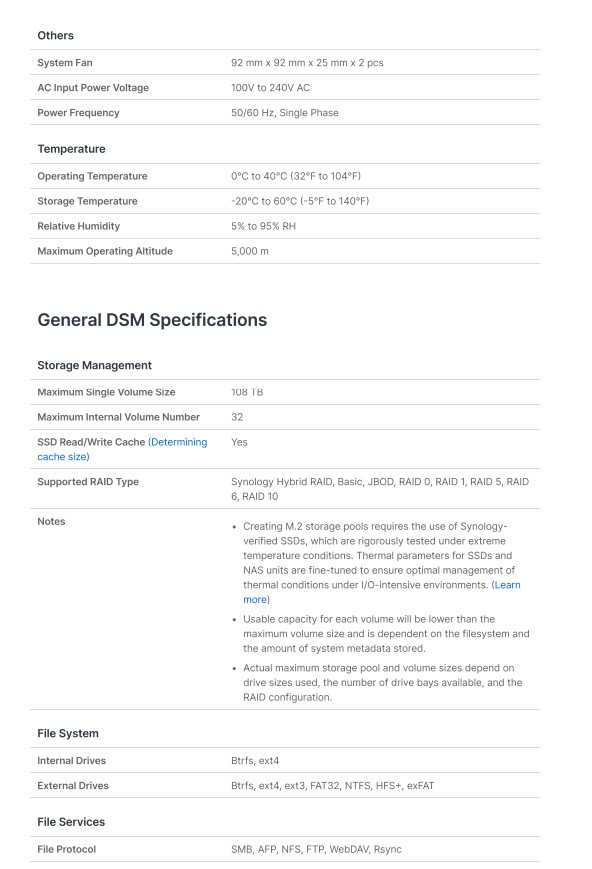
Task: Select the Storage Temperature row label
Action: [x=87, y=201]
